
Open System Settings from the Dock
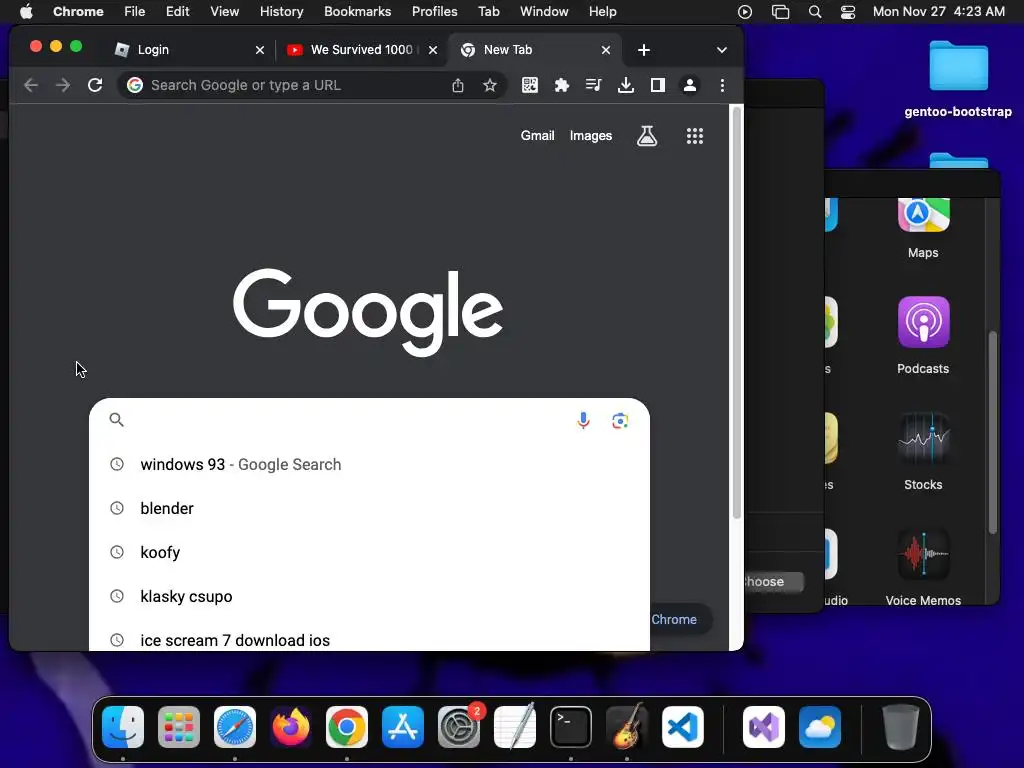click(x=459, y=727)
